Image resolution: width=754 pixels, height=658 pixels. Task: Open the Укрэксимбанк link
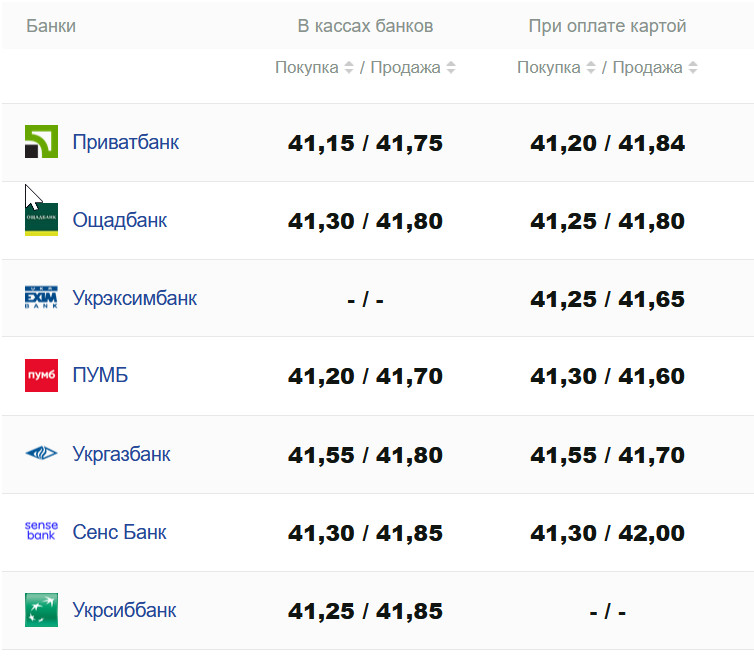coord(134,298)
